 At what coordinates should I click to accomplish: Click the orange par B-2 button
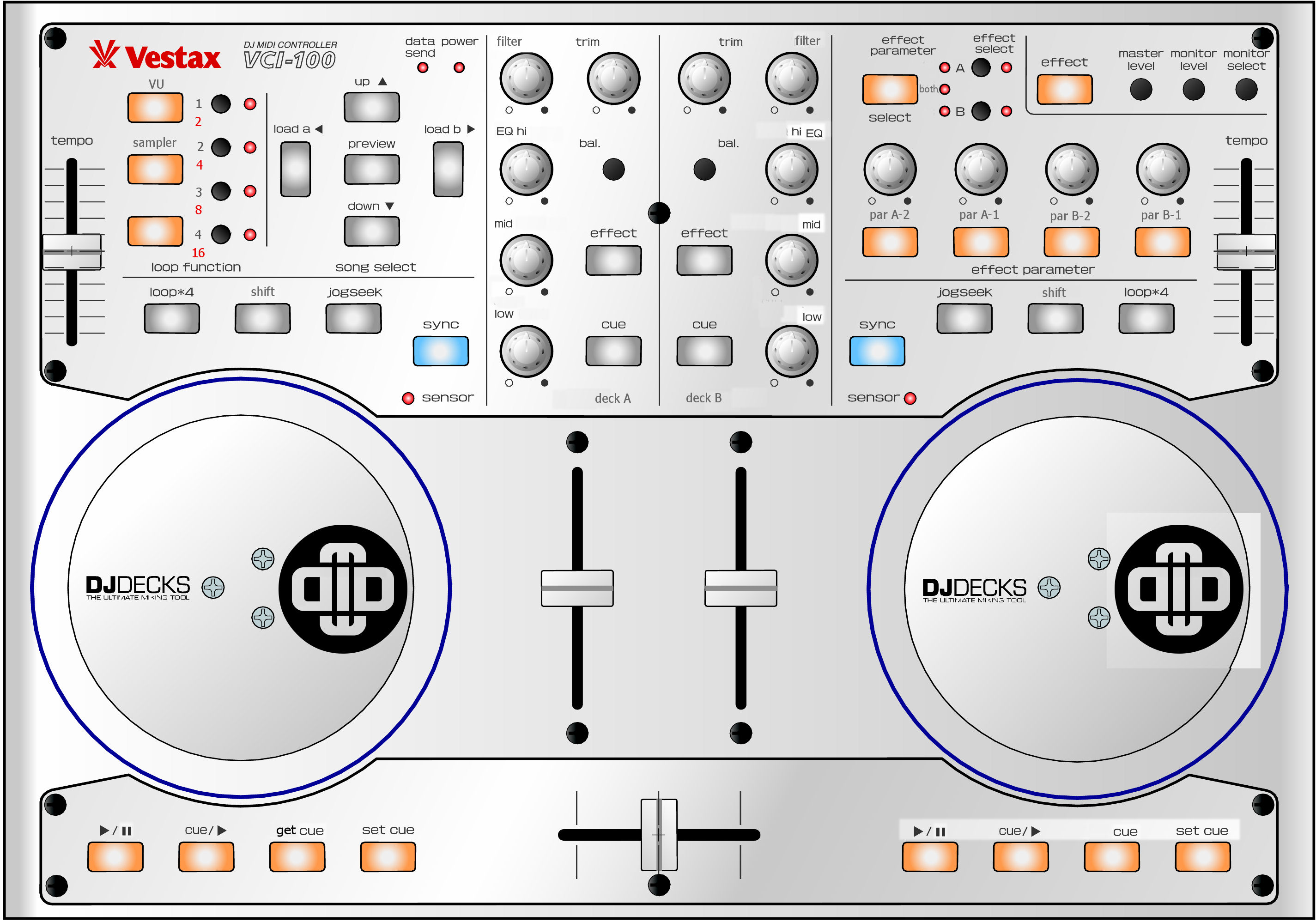click(1071, 243)
